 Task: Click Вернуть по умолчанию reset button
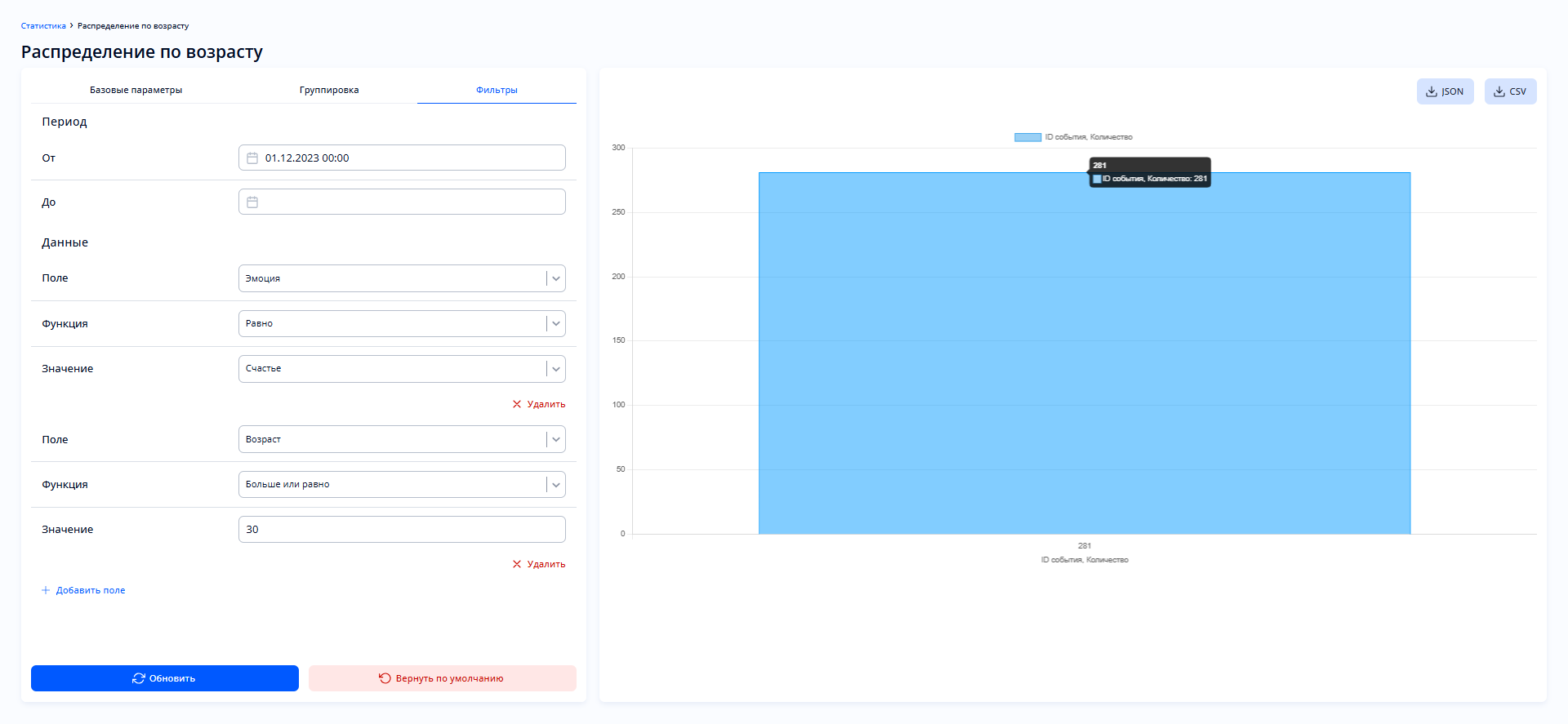click(442, 678)
